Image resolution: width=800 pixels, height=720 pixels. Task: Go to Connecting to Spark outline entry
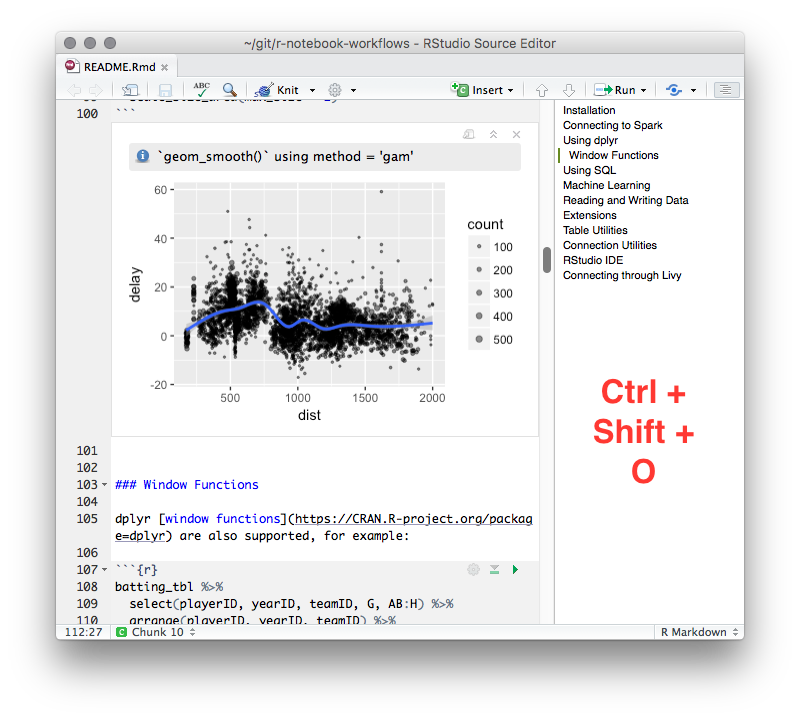(x=612, y=125)
